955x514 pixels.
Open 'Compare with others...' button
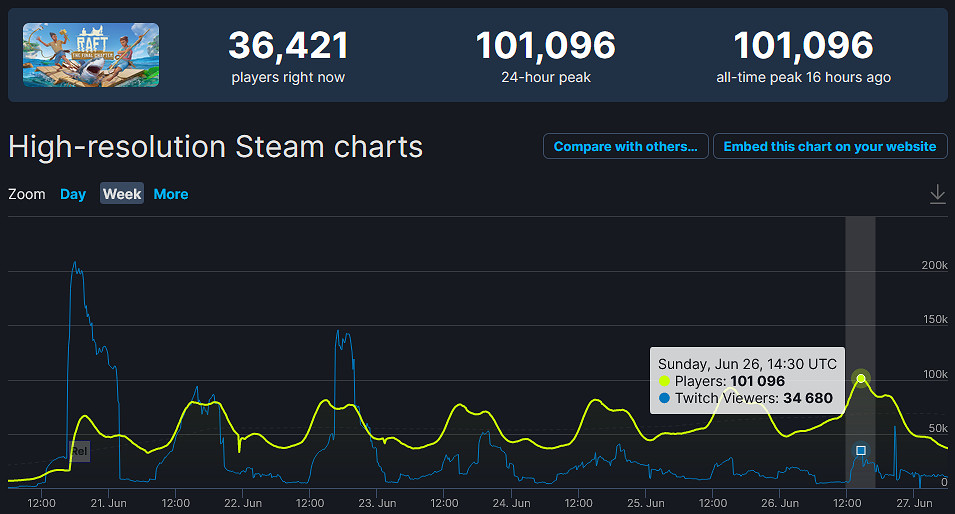pyautogui.click(x=626, y=146)
